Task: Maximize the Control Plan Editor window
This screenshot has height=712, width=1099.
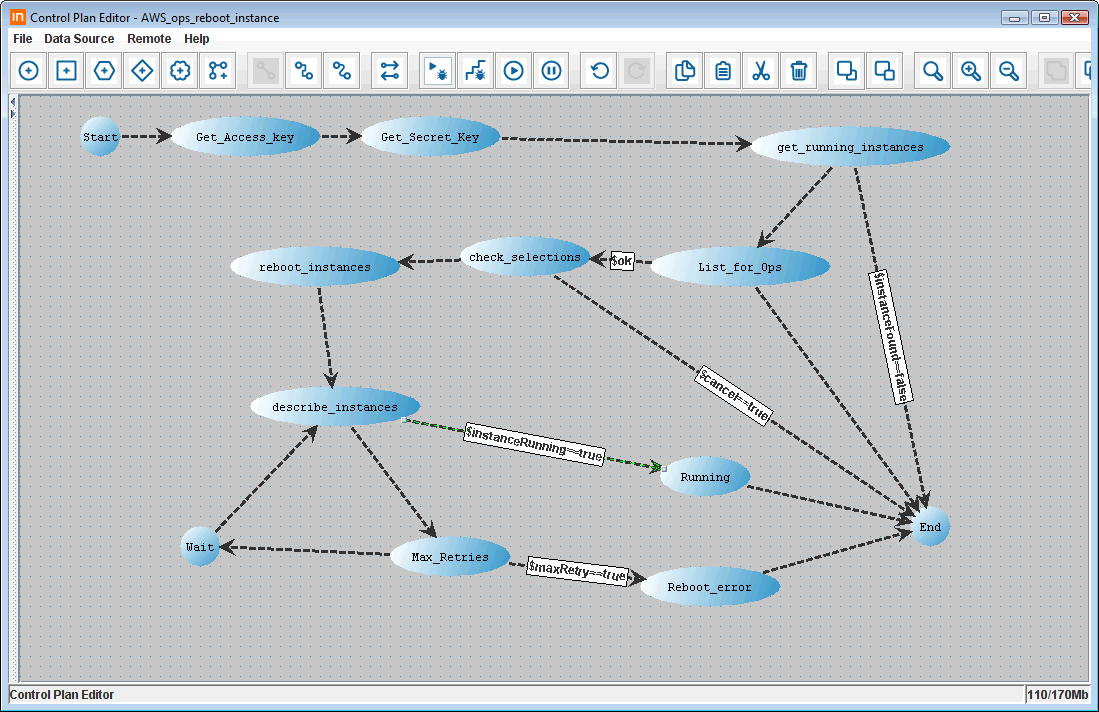Action: coord(1044,18)
